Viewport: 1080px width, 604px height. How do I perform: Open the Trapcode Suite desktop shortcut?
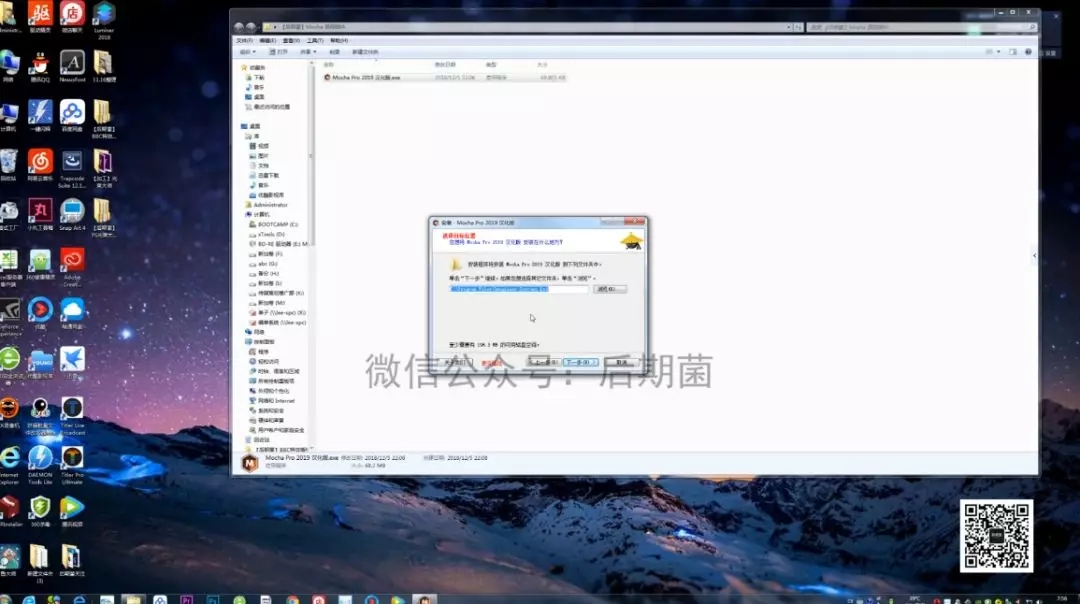(x=72, y=163)
